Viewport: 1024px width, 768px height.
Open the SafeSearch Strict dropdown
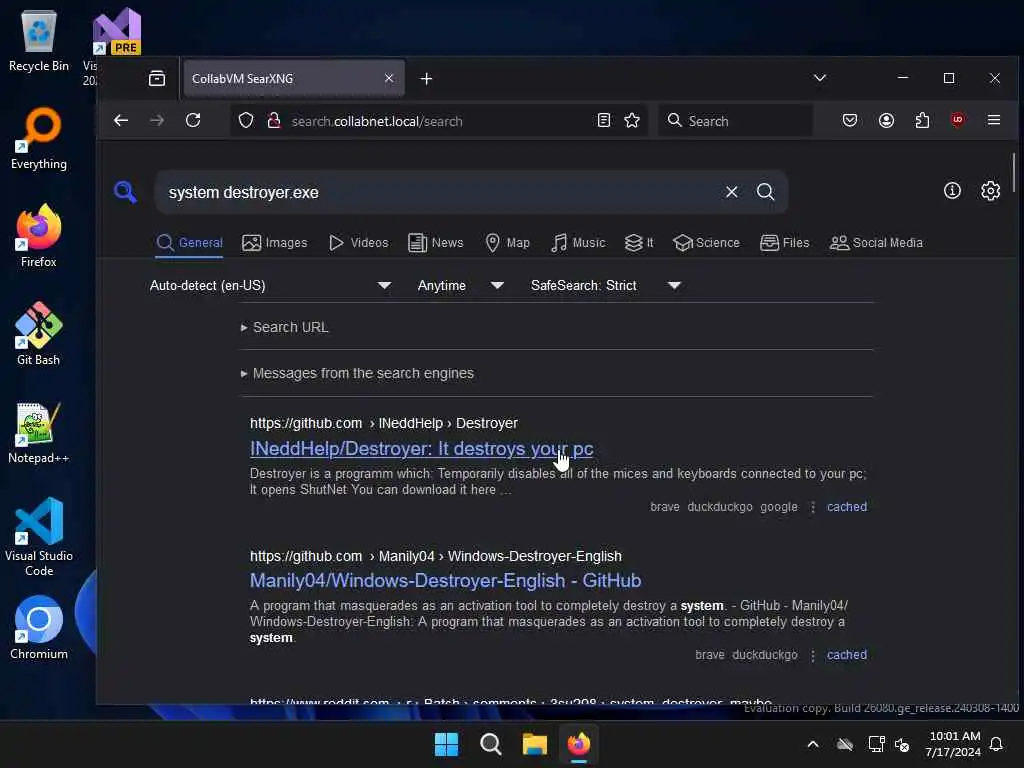(606, 285)
